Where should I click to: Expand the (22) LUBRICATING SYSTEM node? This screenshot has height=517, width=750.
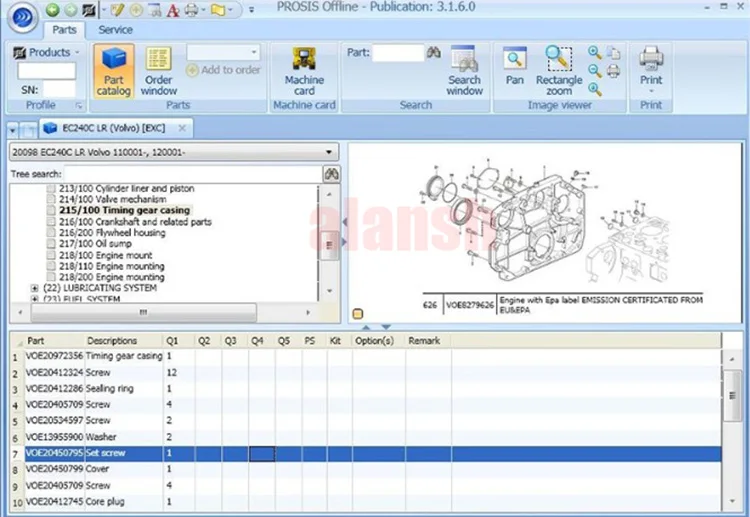click(x=34, y=288)
